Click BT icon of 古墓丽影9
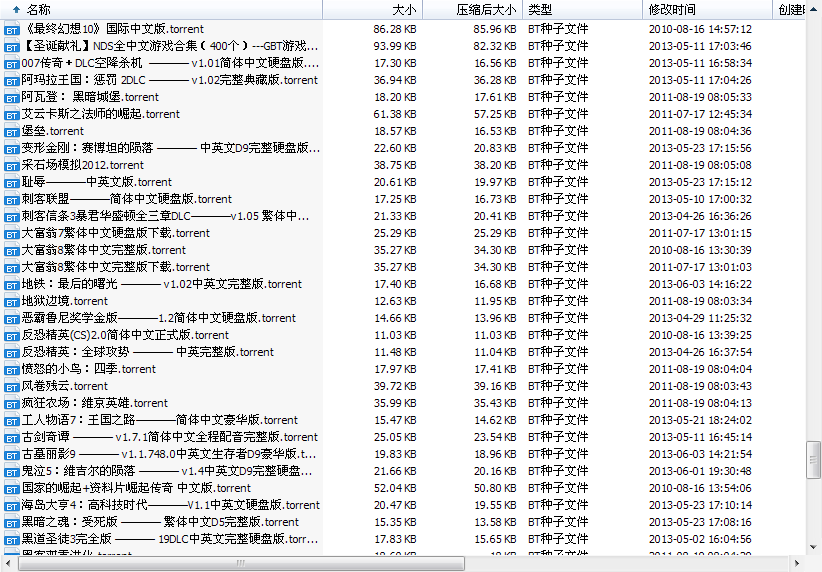The height and width of the screenshot is (572, 822). 12,455
